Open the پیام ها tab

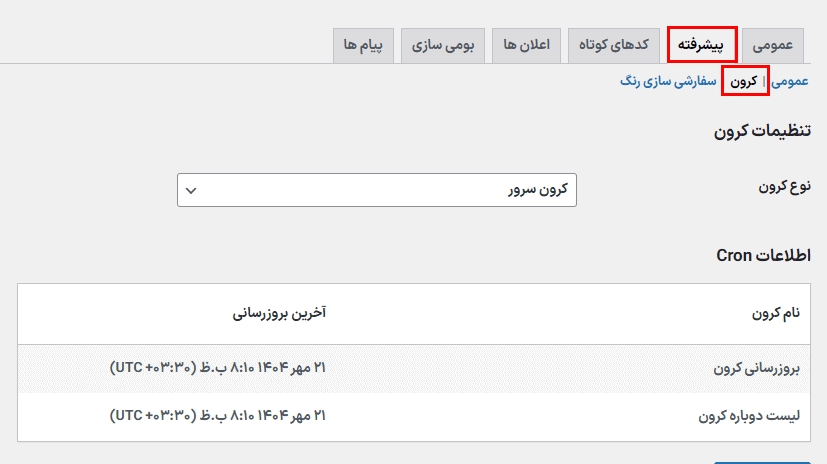364,45
